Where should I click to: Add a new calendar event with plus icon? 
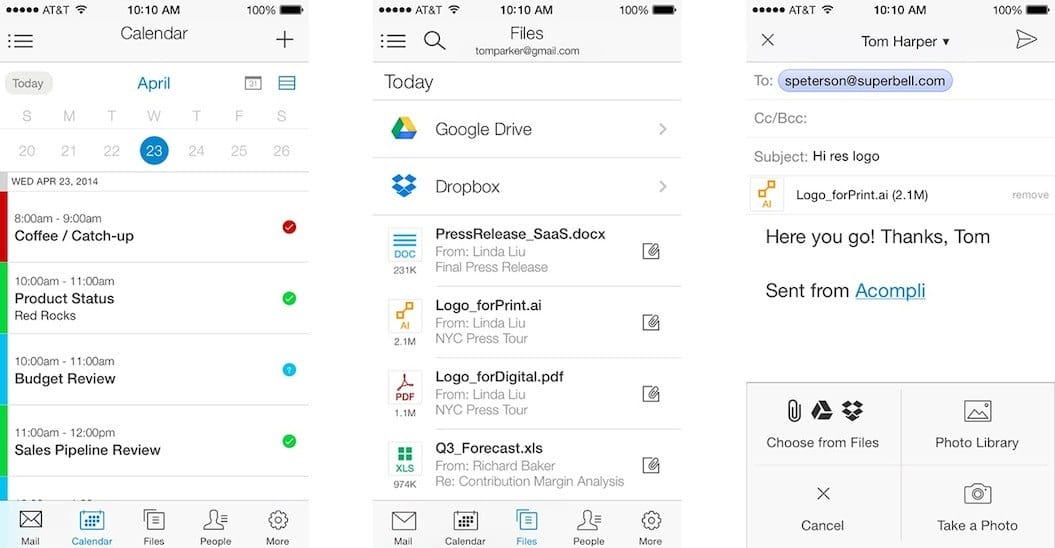(x=285, y=40)
